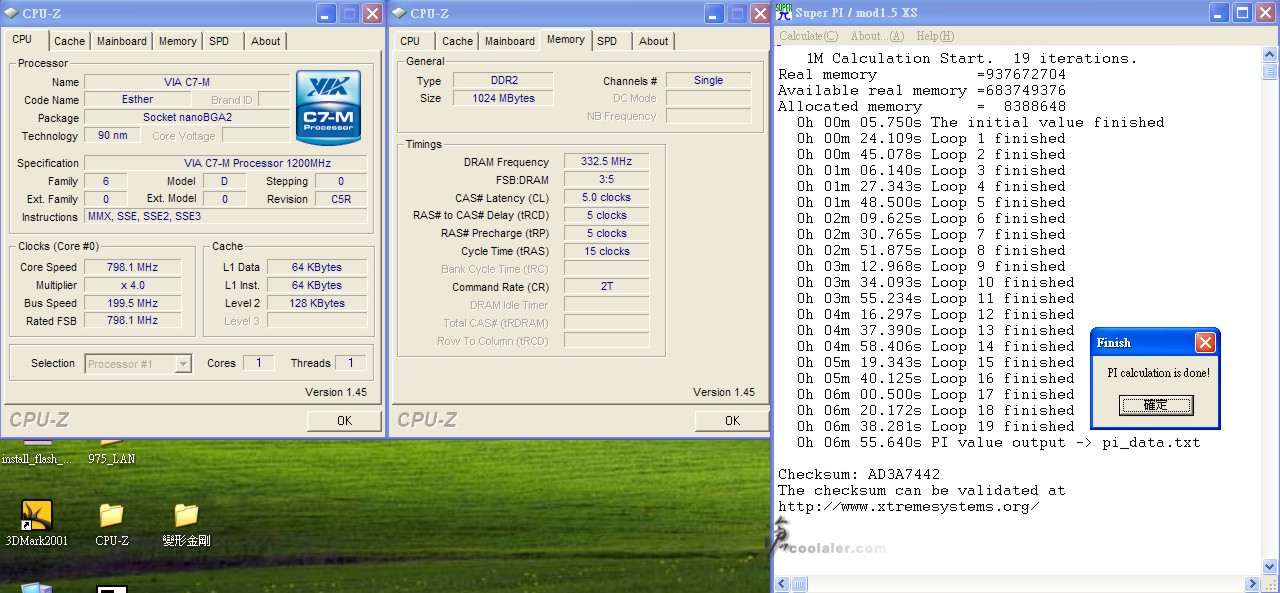The width and height of the screenshot is (1280, 593).
Task: Click the Core Speed value 798.1 MHz
Action: 133,267
